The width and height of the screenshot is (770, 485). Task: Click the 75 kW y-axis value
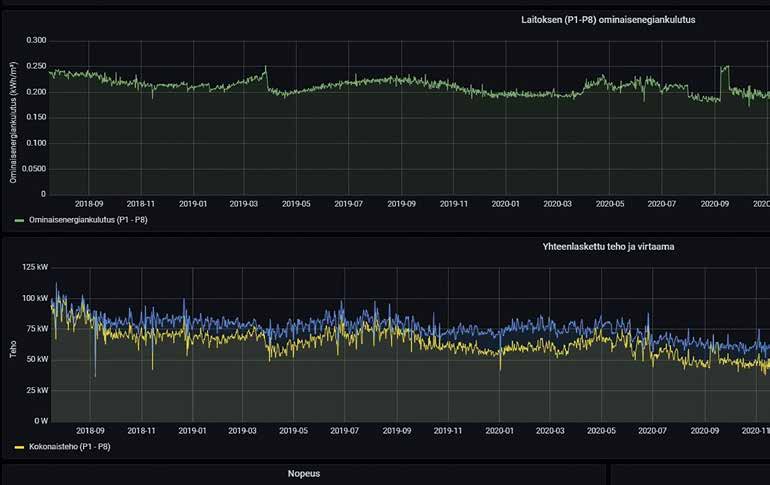click(x=37, y=328)
